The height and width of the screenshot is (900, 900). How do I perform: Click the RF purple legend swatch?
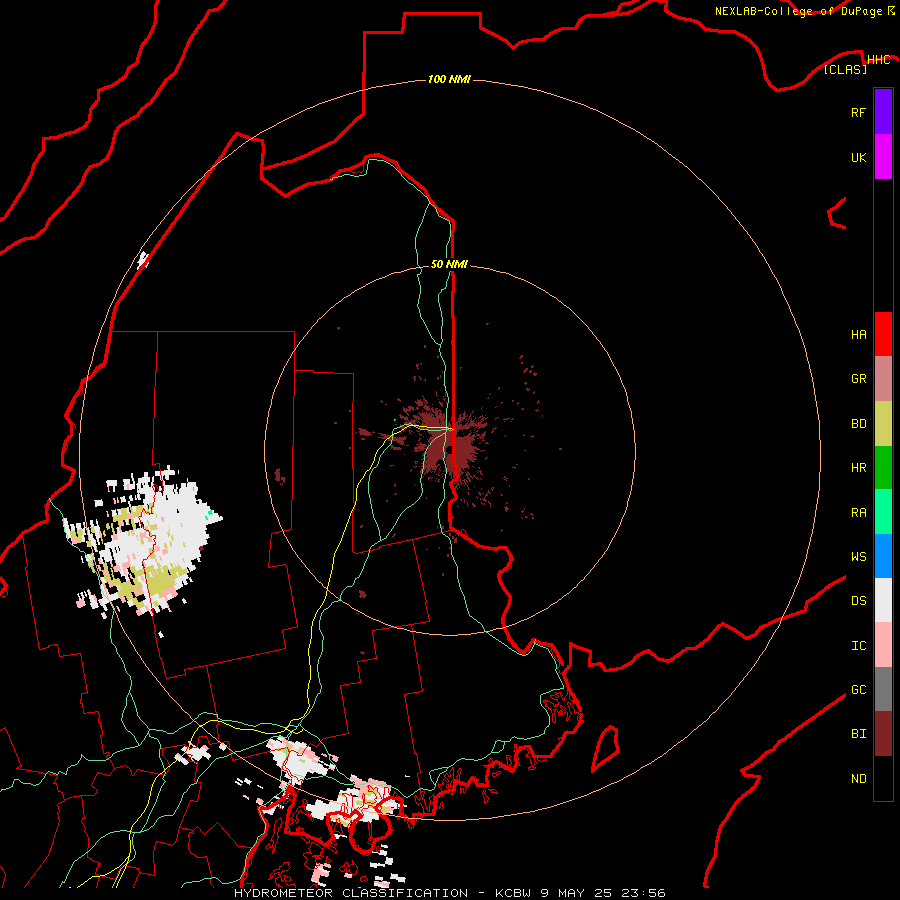tap(883, 112)
